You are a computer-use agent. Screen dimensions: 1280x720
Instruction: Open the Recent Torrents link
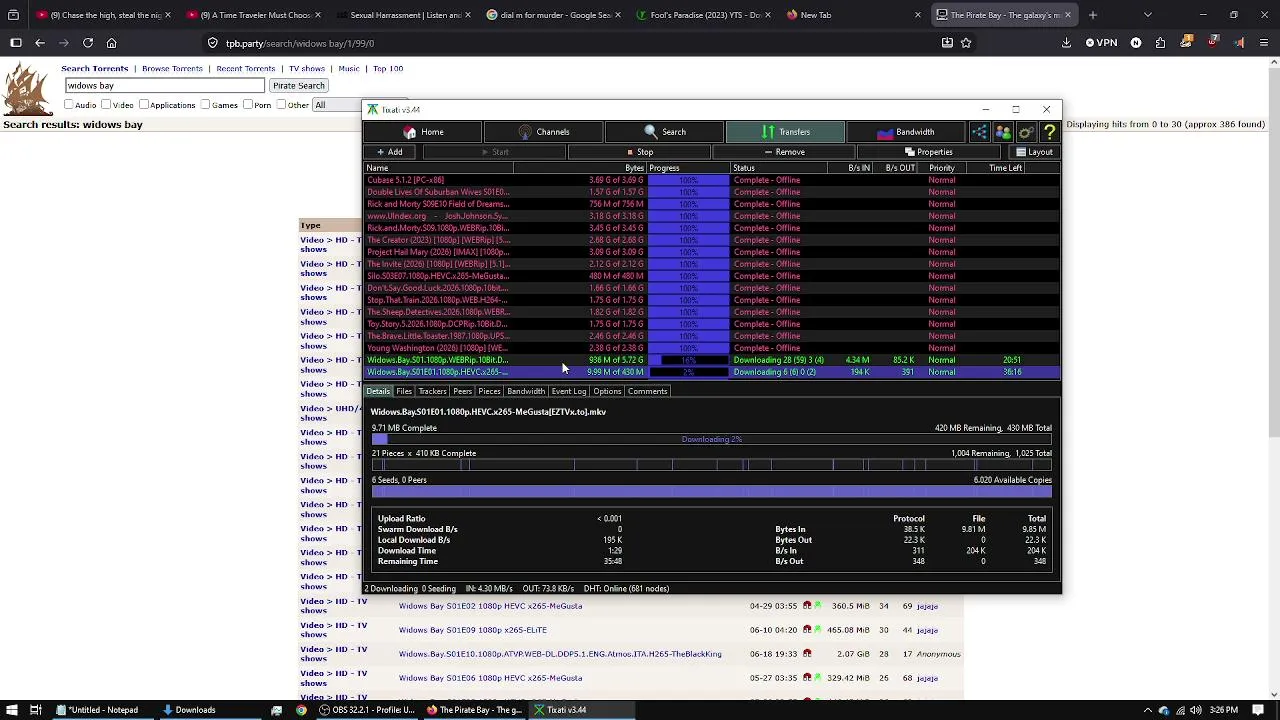[x=246, y=69]
